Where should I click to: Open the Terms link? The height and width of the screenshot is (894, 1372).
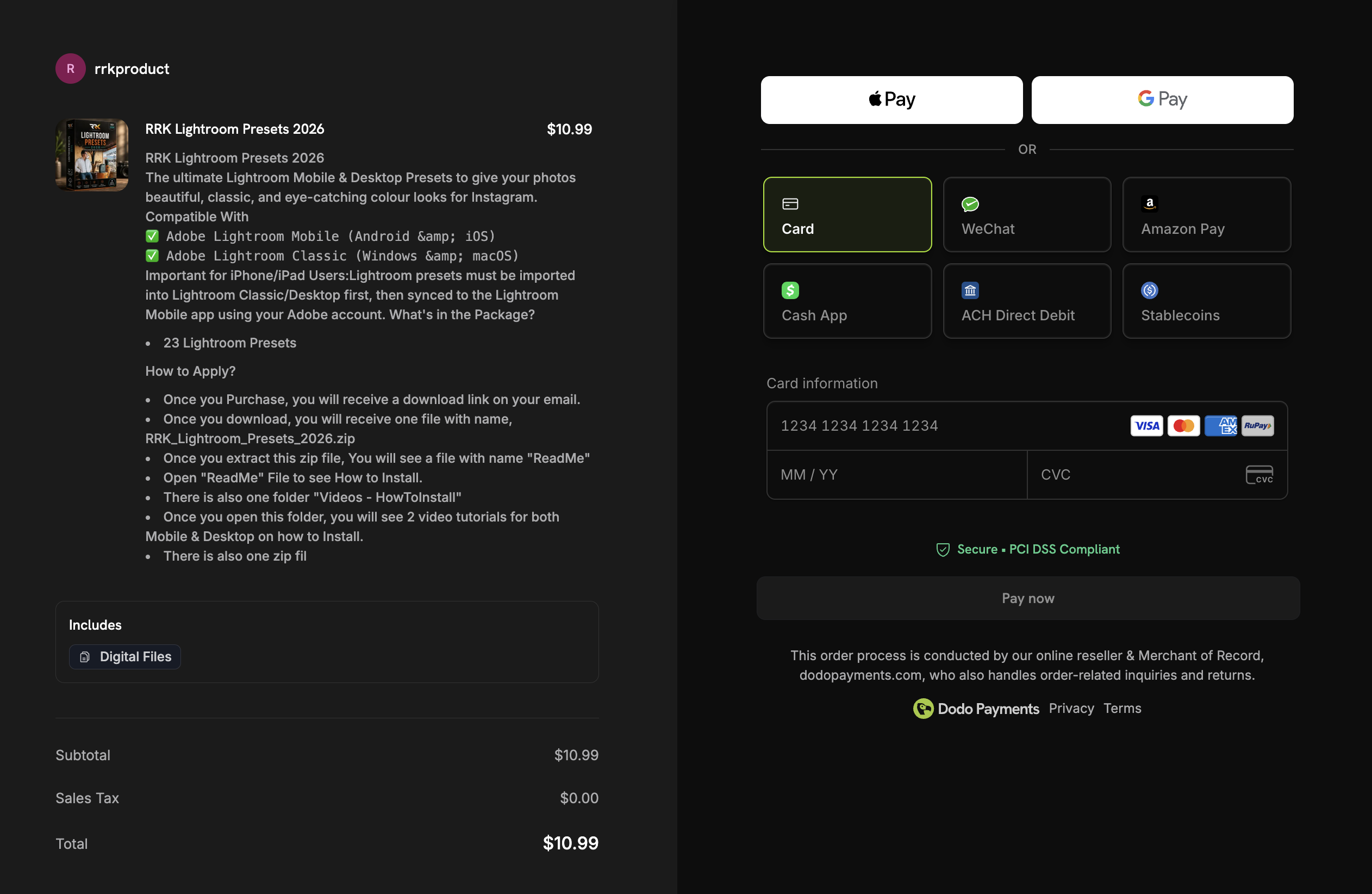coord(1122,708)
